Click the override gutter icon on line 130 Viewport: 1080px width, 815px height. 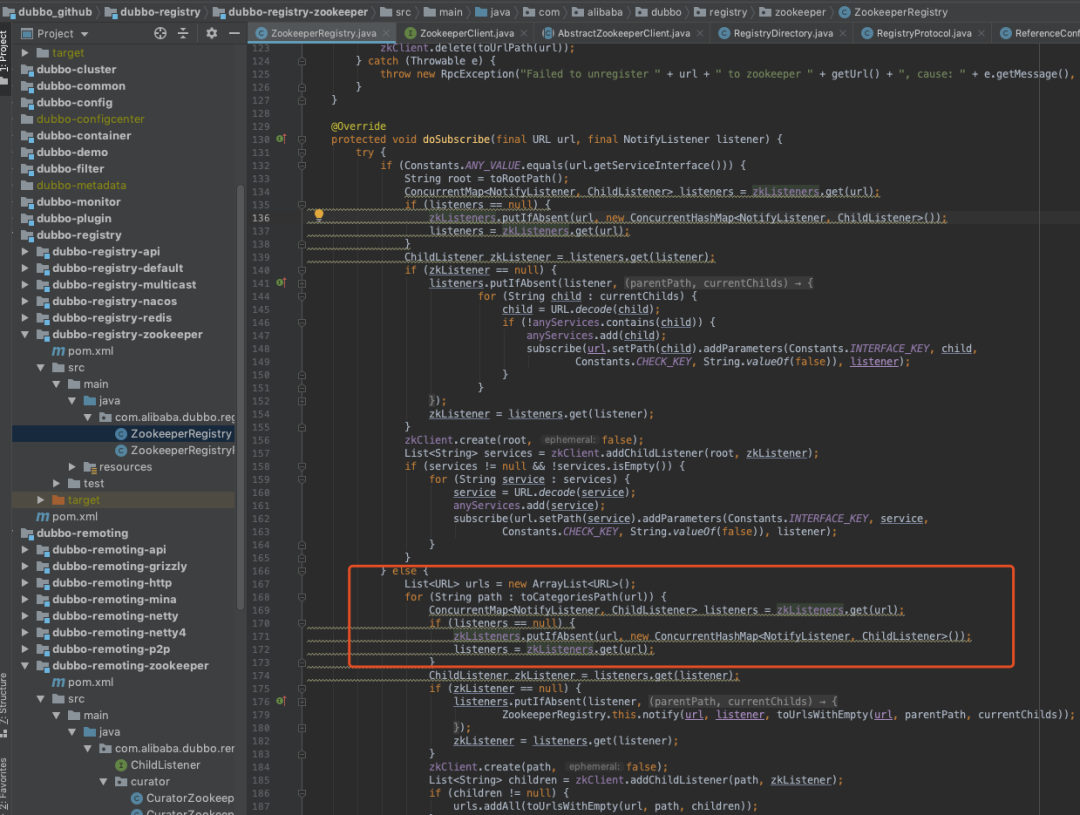[x=281, y=140]
